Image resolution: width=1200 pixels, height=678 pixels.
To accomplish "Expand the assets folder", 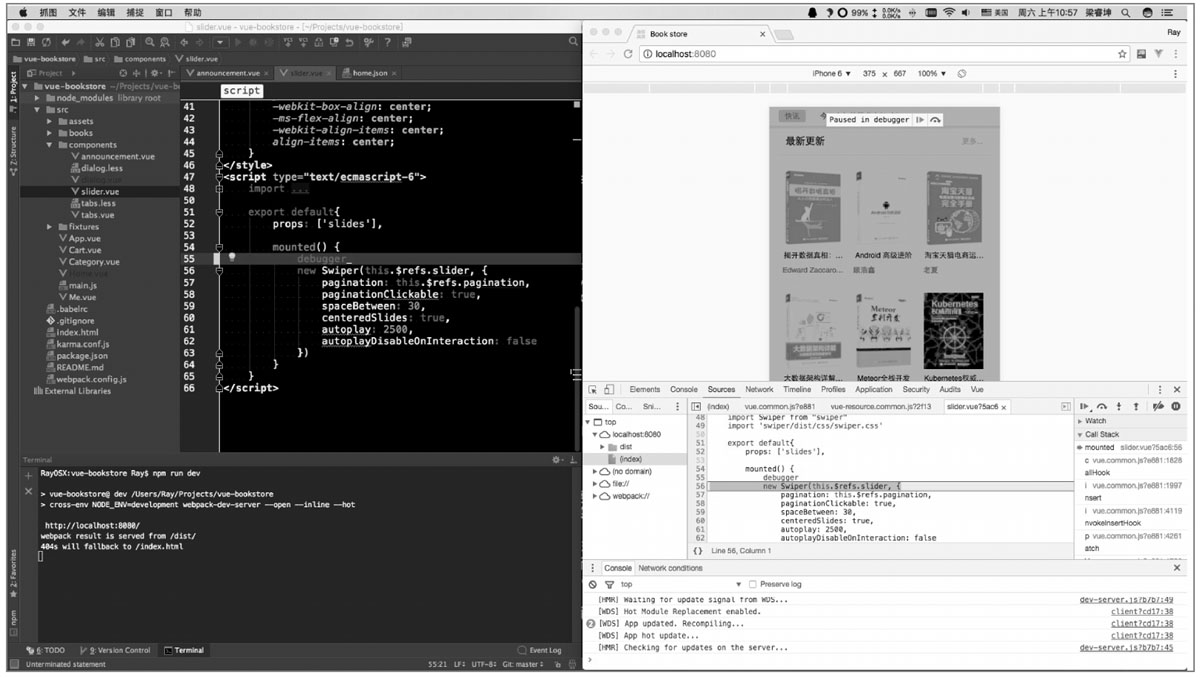I will [50, 121].
